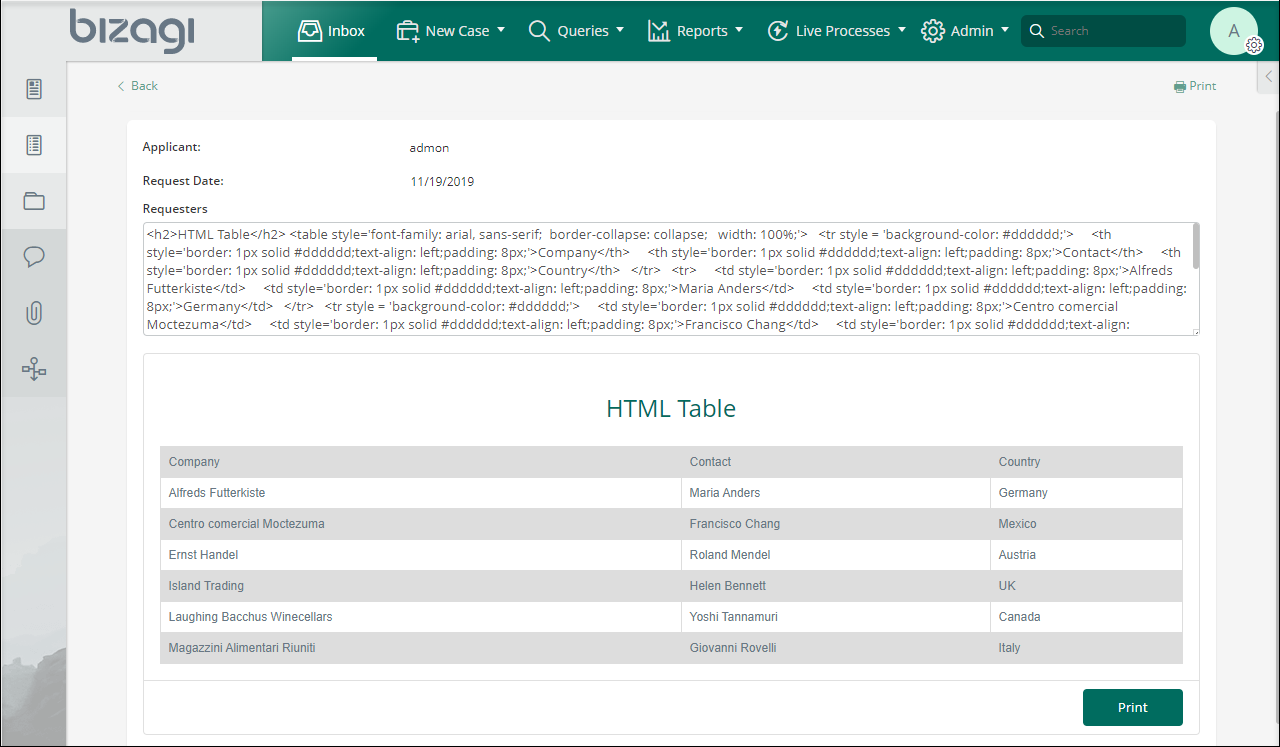The image size is (1280, 747).
Task: Select the Maria Anders cell
Action: (x=836, y=493)
